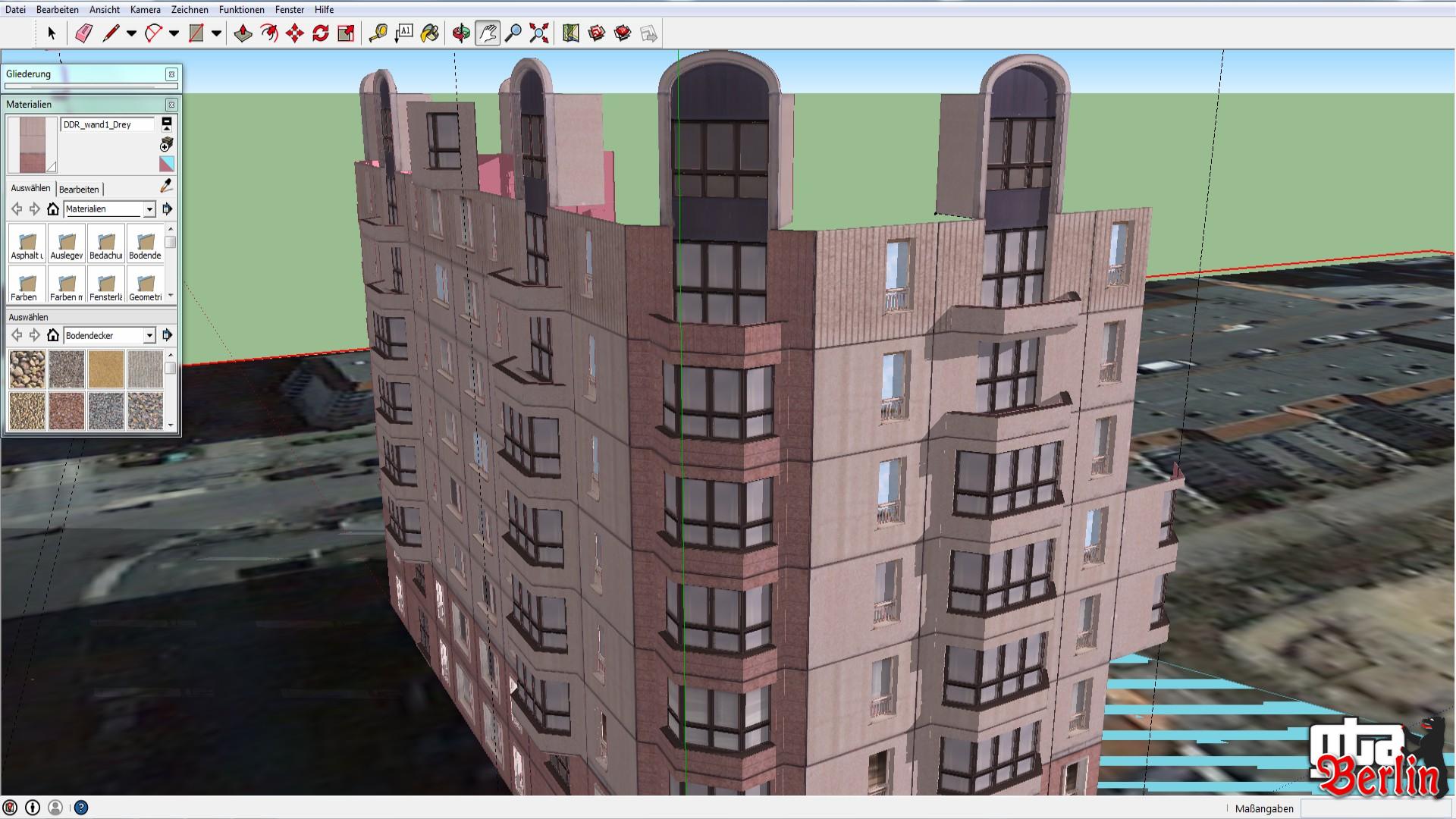1456x819 pixels.
Task: Expand the Bodendecker library dropdown
Action: (149, 335)
